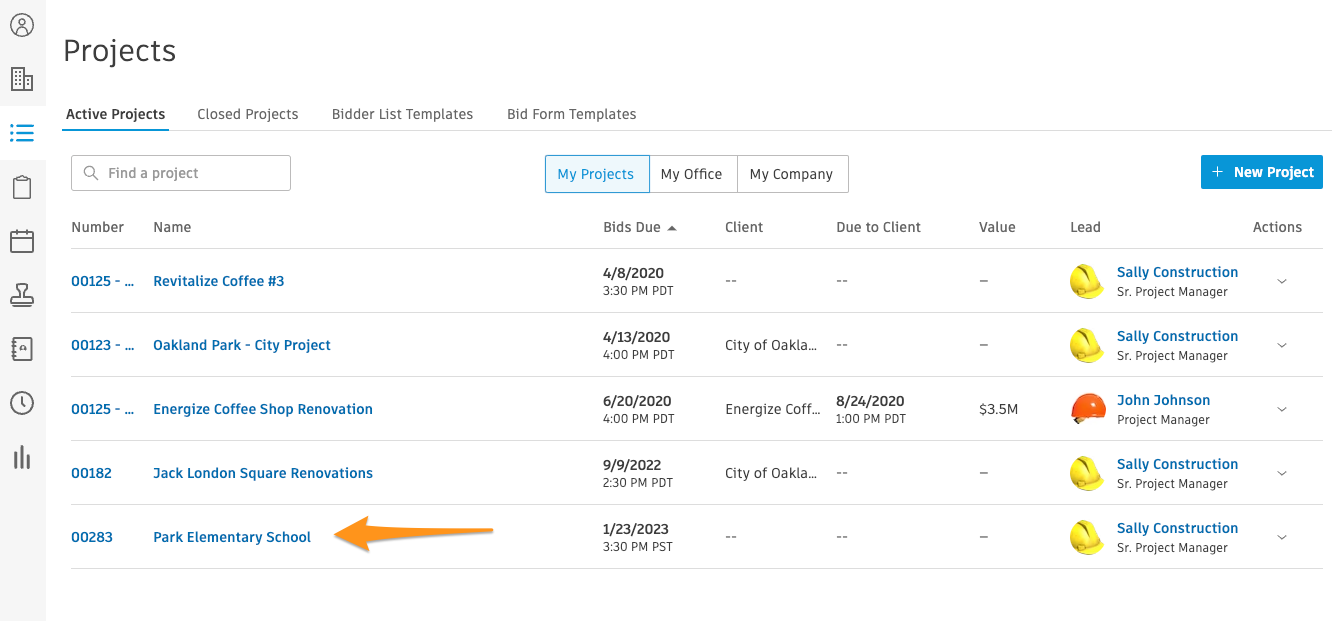Expand actions for Oakland Park - City Project
Image resolution: width=1342 pixels, height=621 pixels.
tap(1282, 345)
